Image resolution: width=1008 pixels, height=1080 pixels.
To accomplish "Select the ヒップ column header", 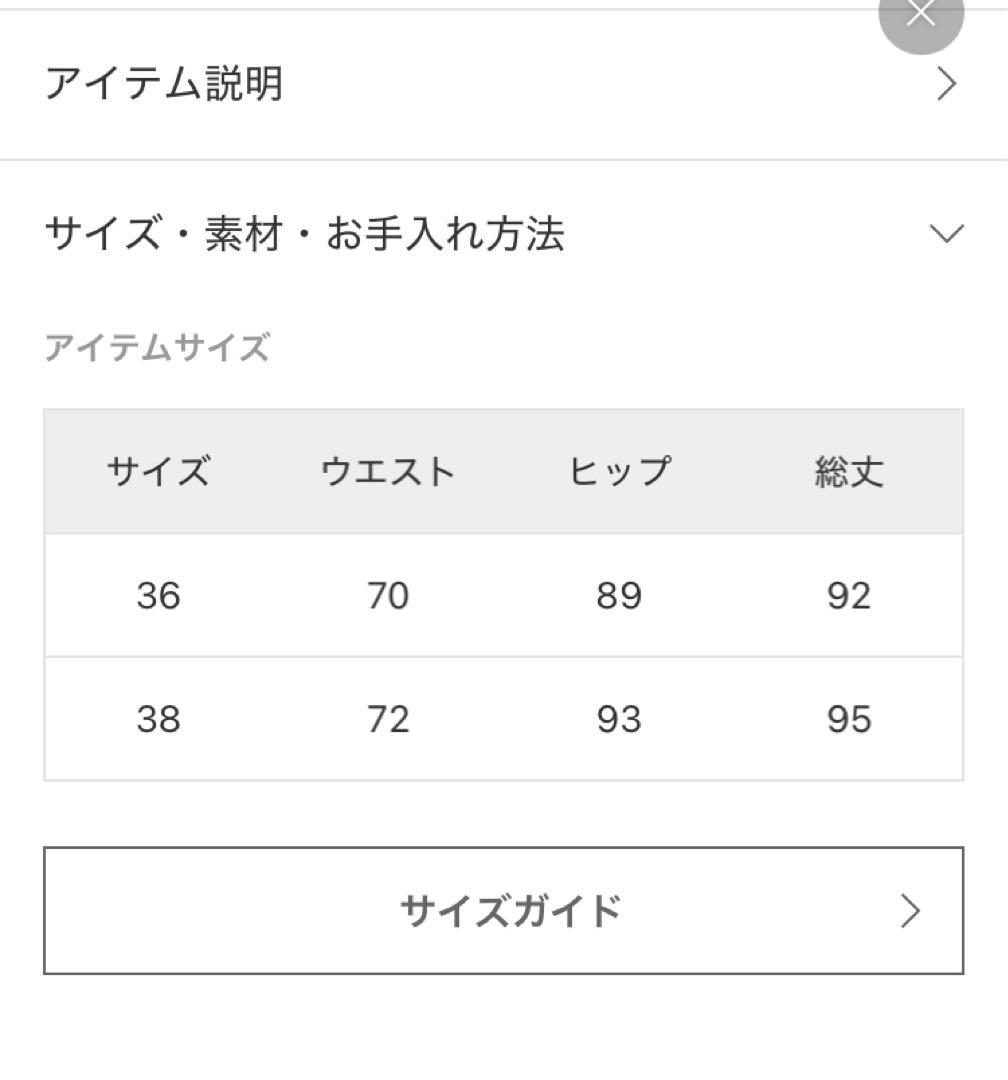I will coord(619,472).
